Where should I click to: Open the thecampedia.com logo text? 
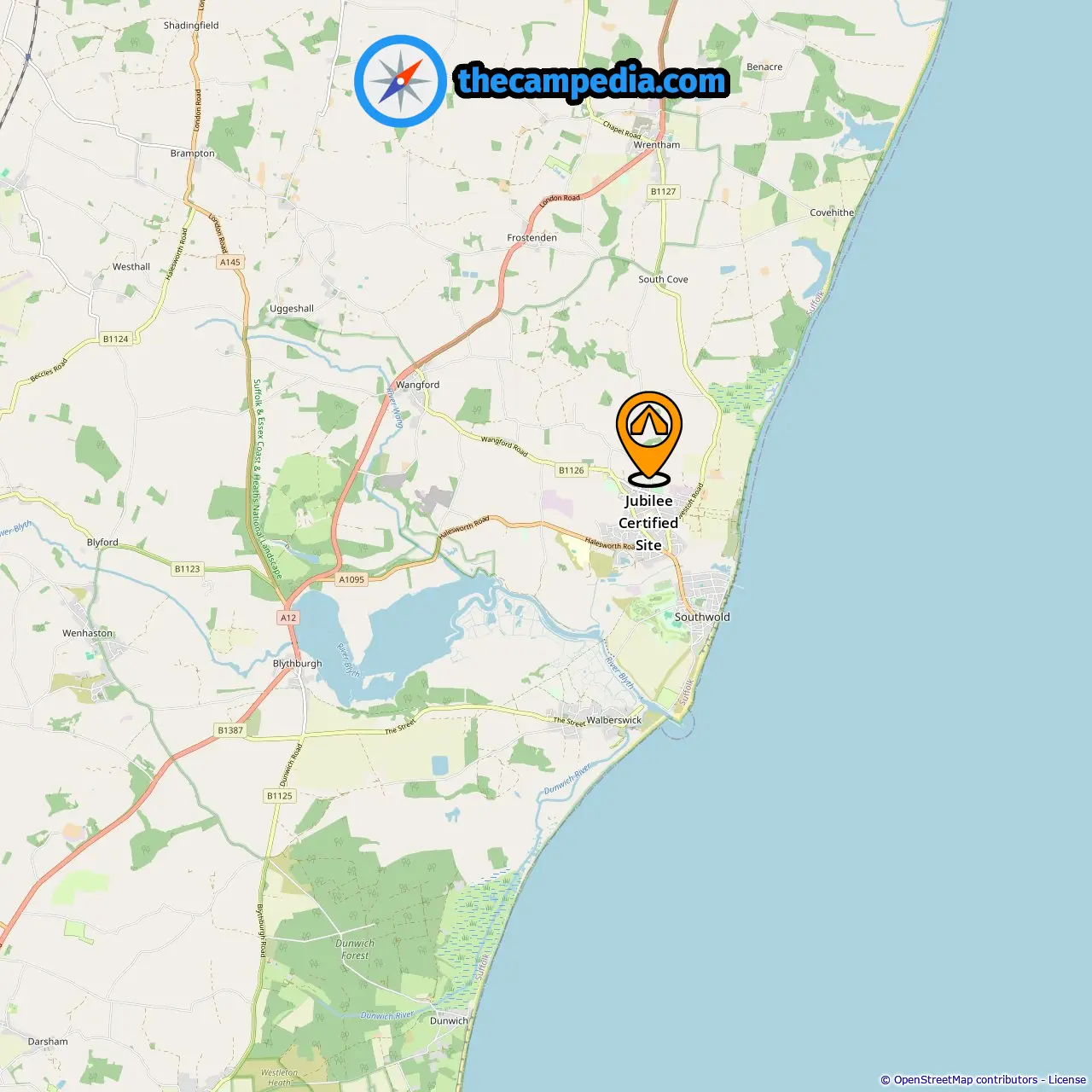coord(592,81)
